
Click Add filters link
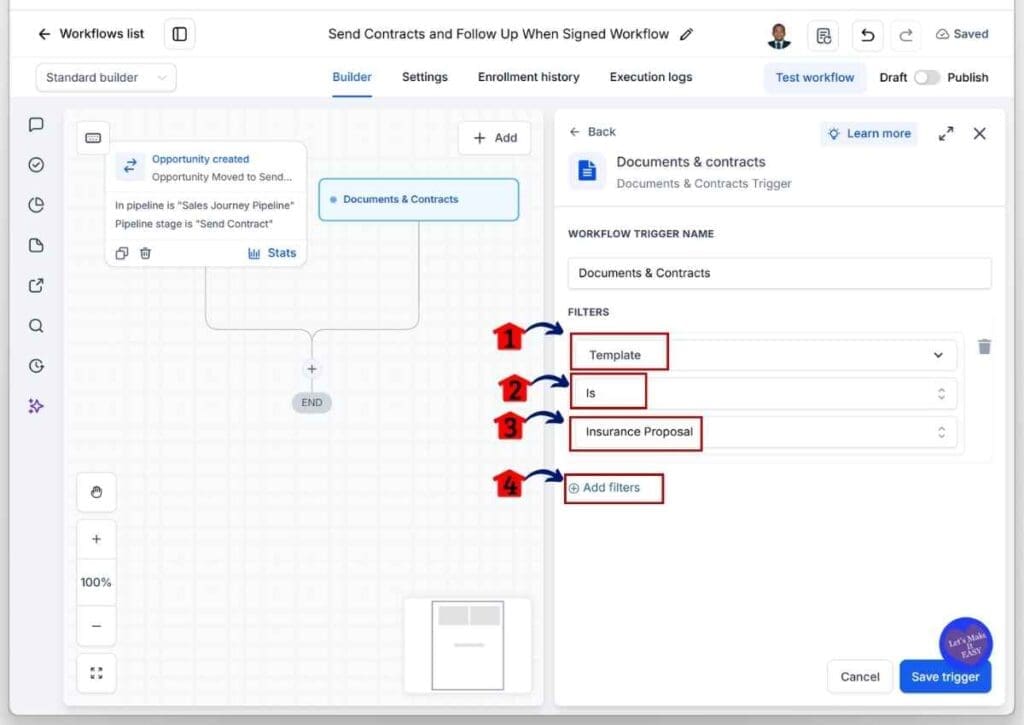point(605,488)
